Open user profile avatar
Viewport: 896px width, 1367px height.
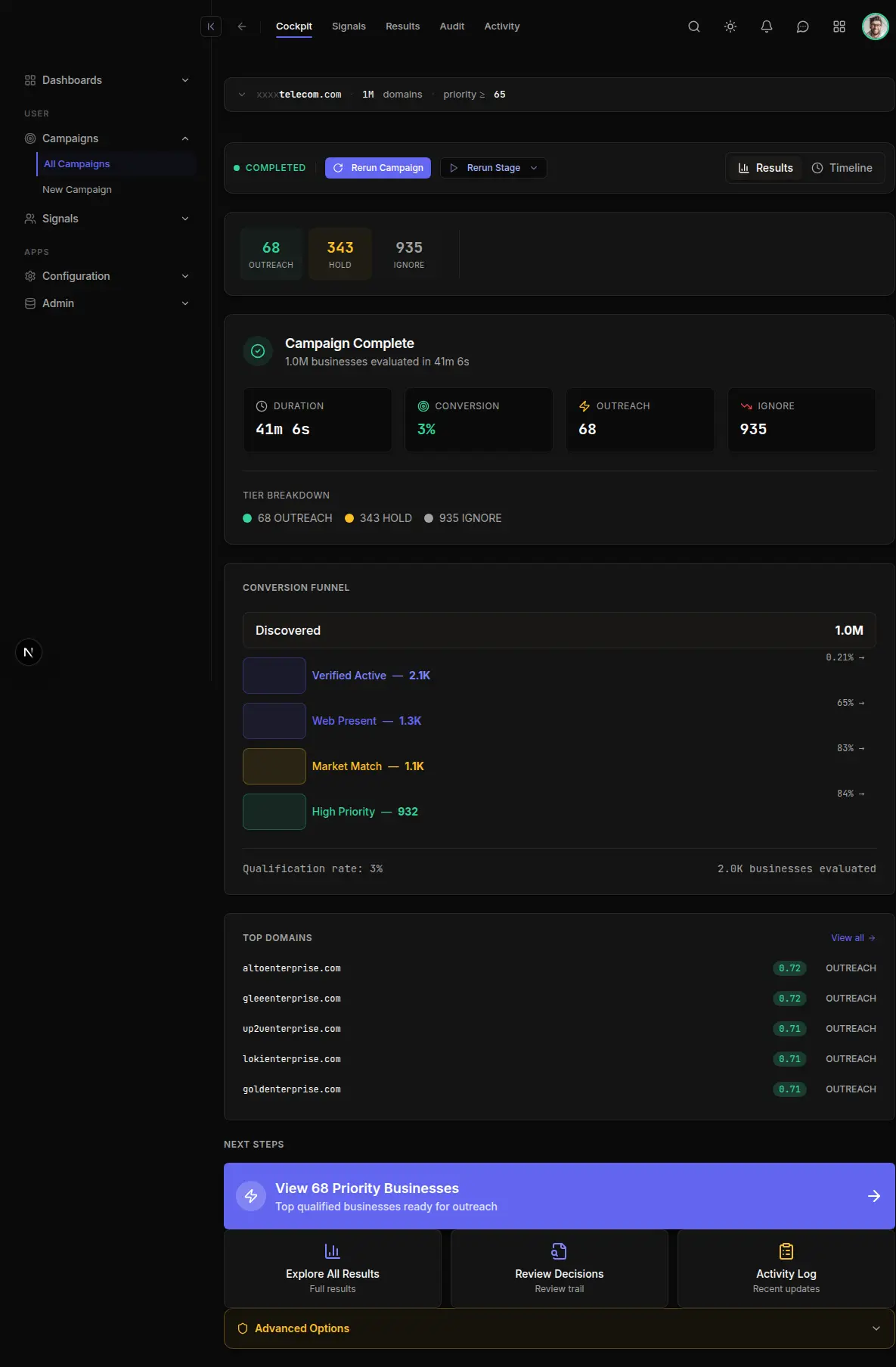pos(876,26)
